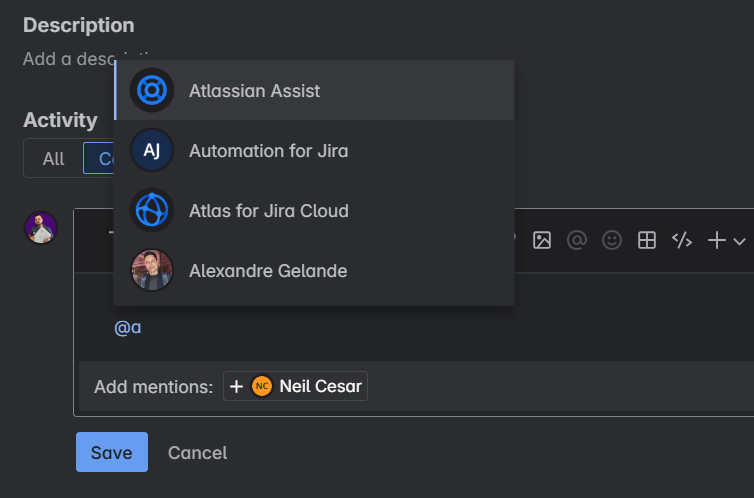Pick Atlas for Jira Cloud suggestion
This screenshot has height=498, width=754.
(268, 211)
